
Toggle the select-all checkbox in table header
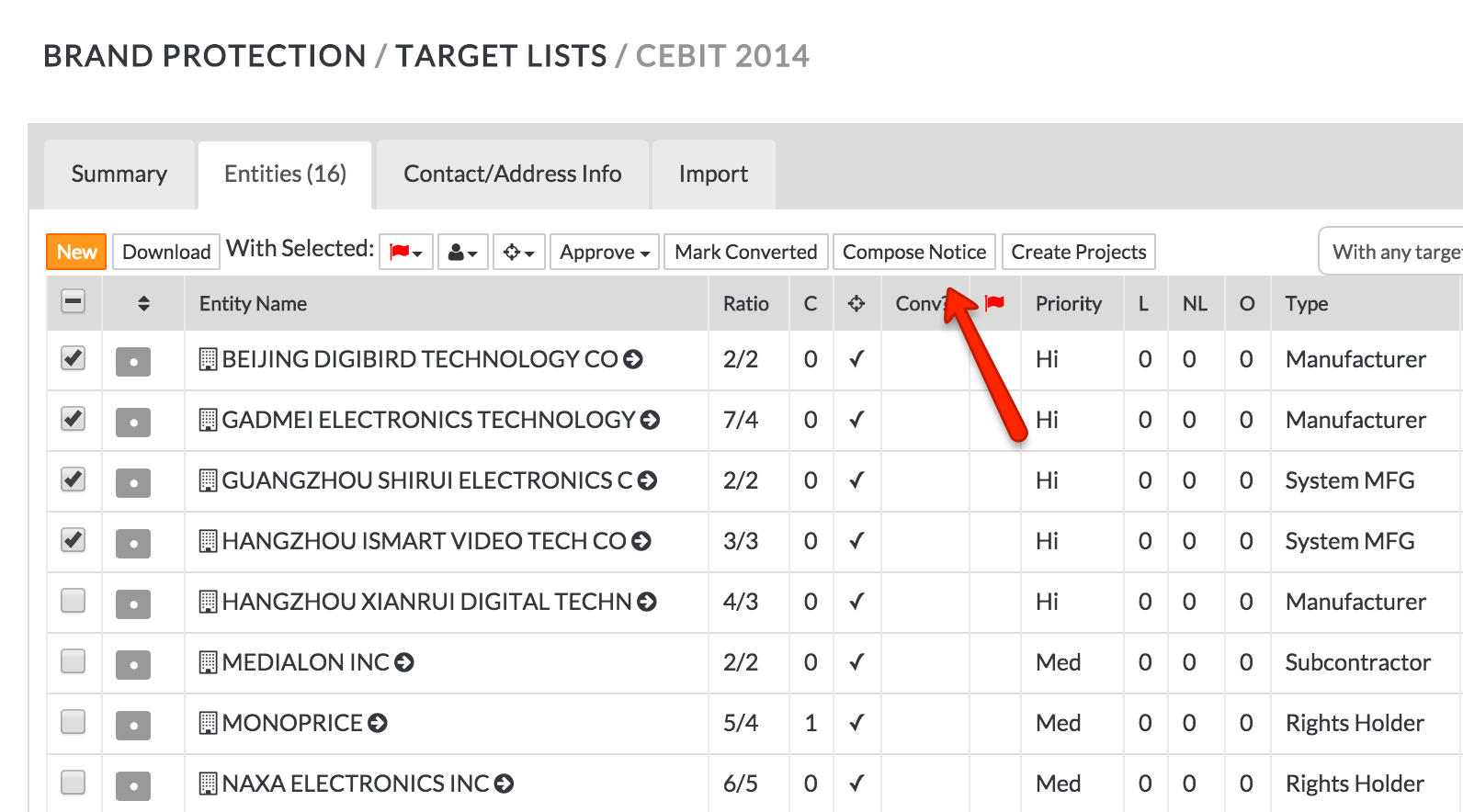point(73,301)
